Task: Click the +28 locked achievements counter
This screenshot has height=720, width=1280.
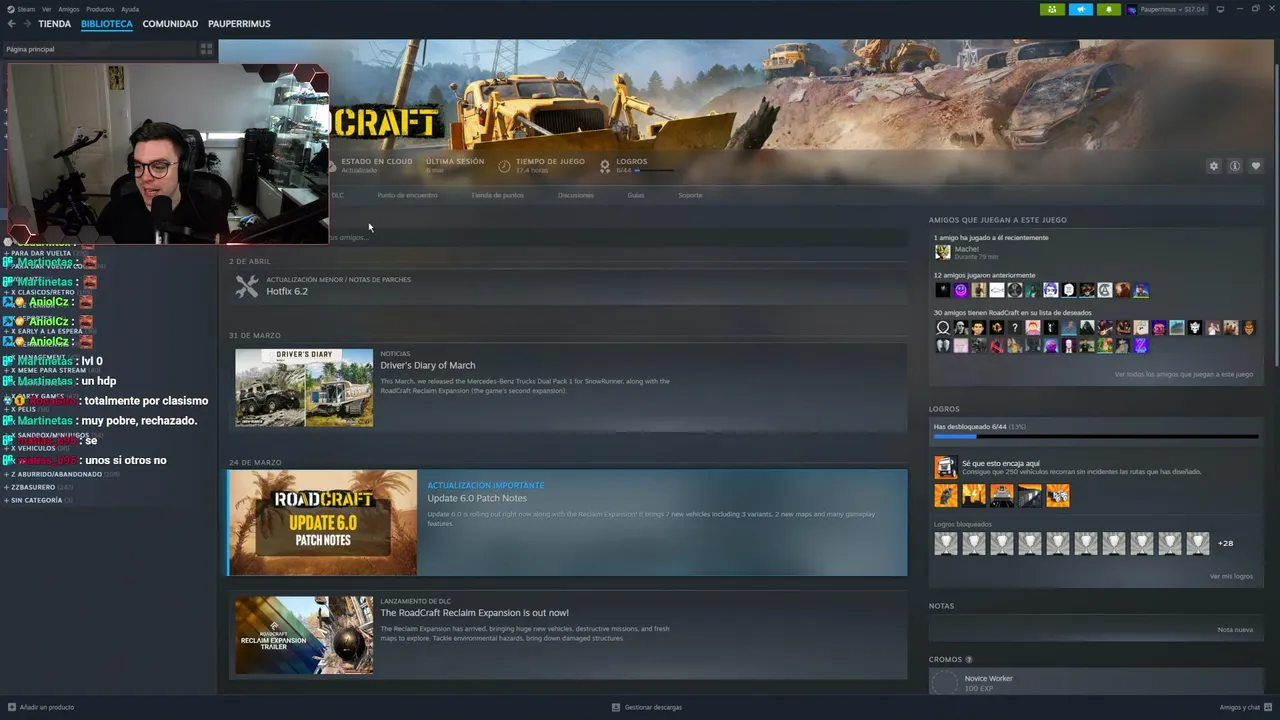Action: coord(1225,543)
